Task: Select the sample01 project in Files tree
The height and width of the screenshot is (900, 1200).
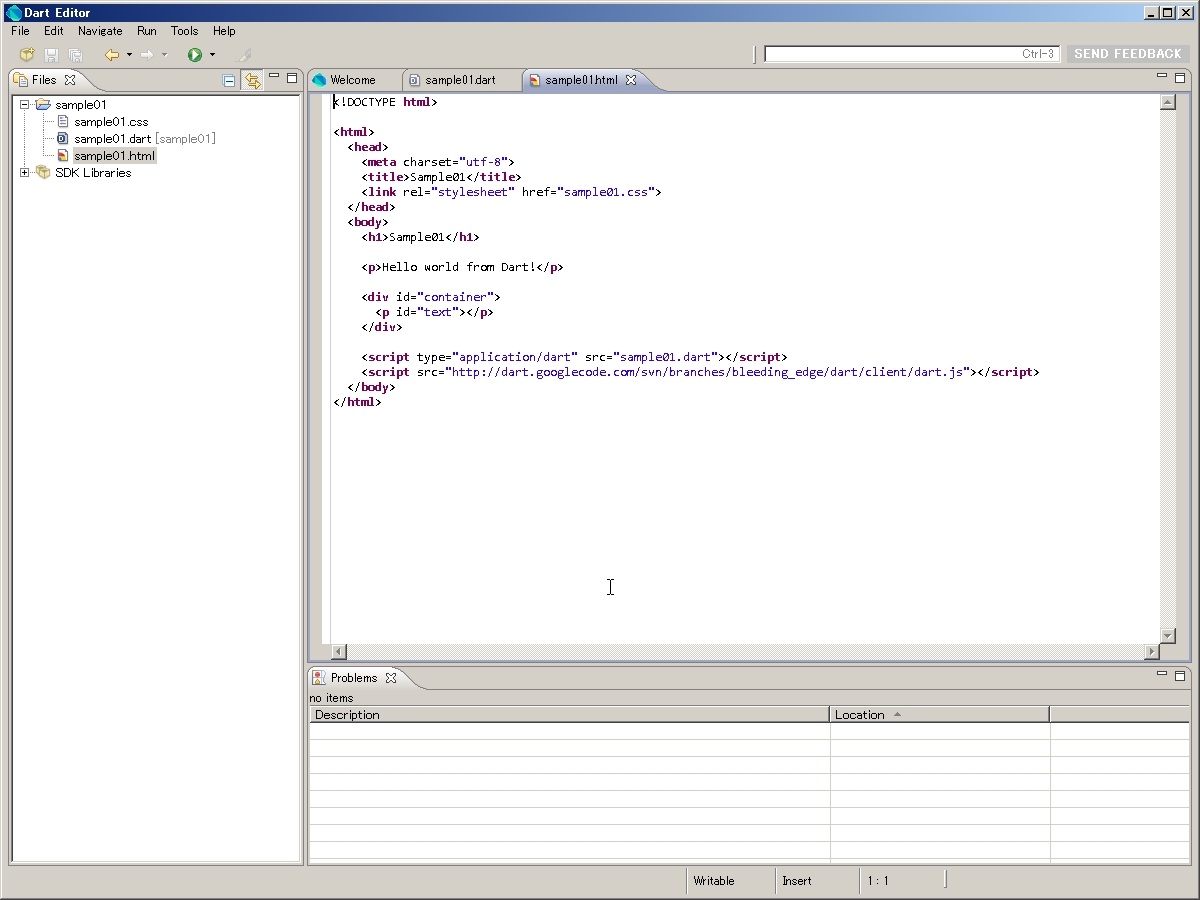Action: (81, 105)
